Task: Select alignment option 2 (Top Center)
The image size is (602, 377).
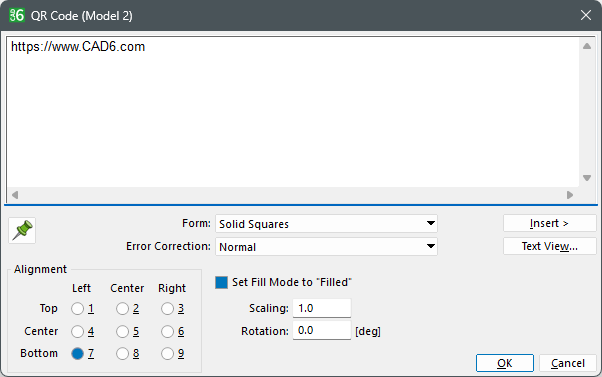Action: pyautogui.click(x=122, y=309)
